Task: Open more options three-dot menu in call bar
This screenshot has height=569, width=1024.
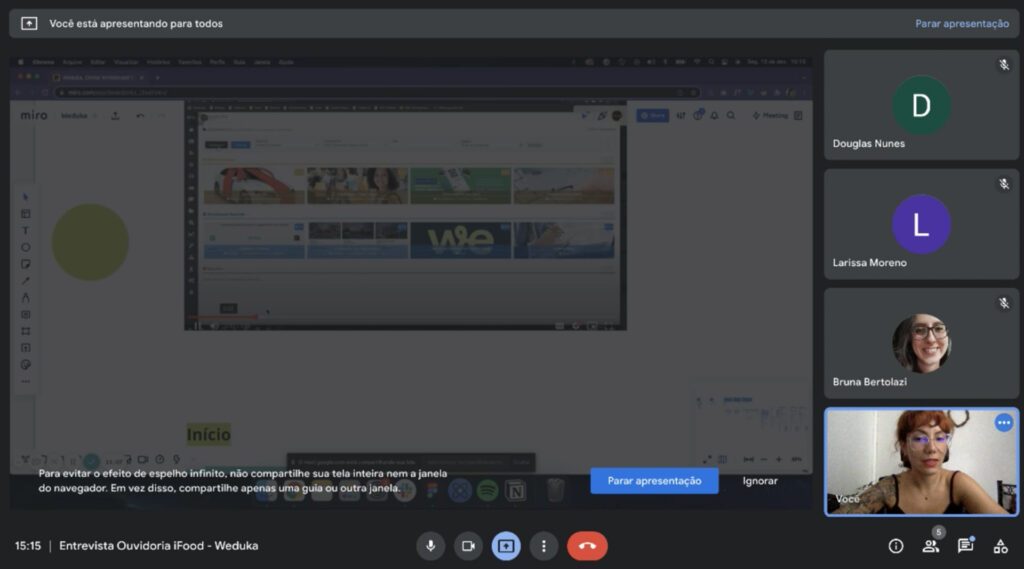Action: [x=543, y=546]
